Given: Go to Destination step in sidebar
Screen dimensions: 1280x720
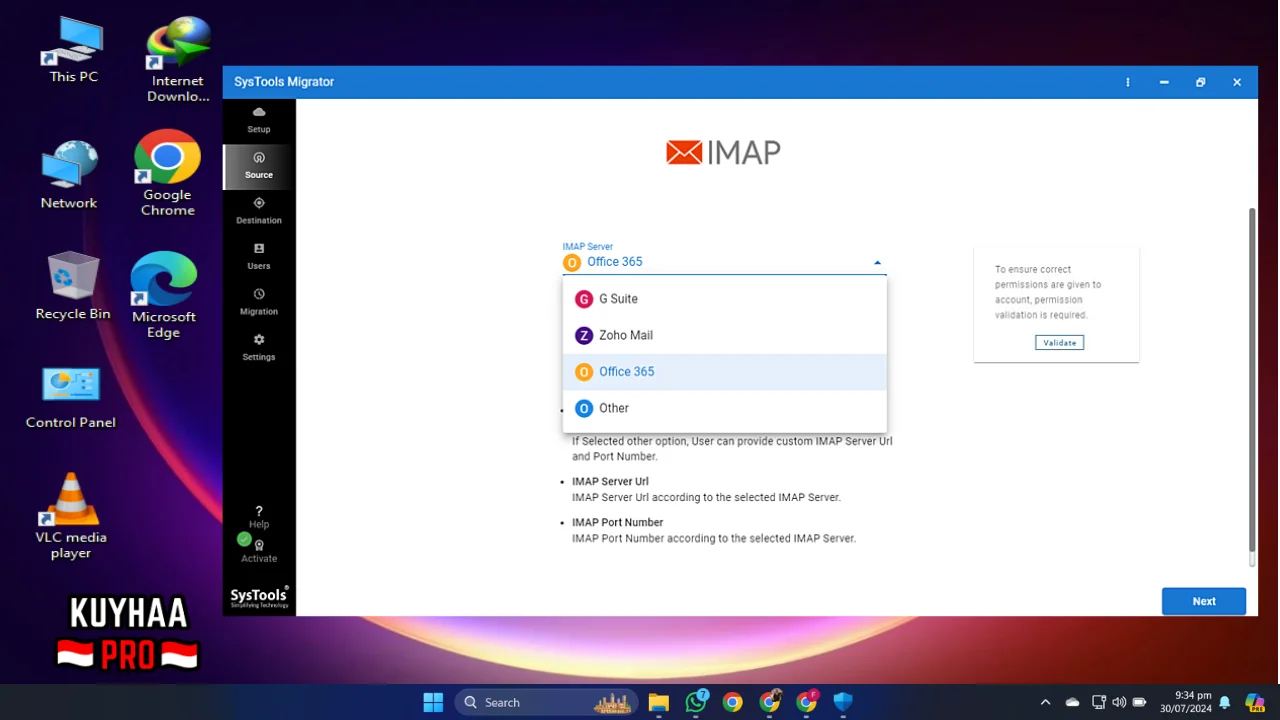Looking at the screenshot, I should tap(259, 210).
